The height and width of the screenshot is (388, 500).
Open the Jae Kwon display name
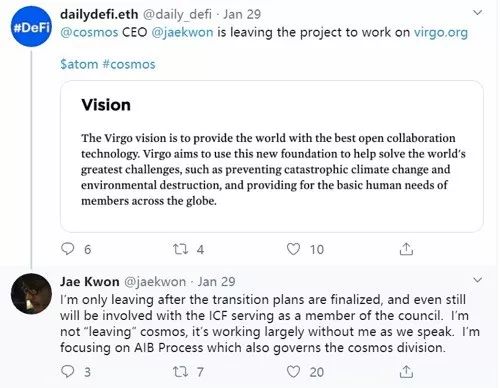pos(90,282)
